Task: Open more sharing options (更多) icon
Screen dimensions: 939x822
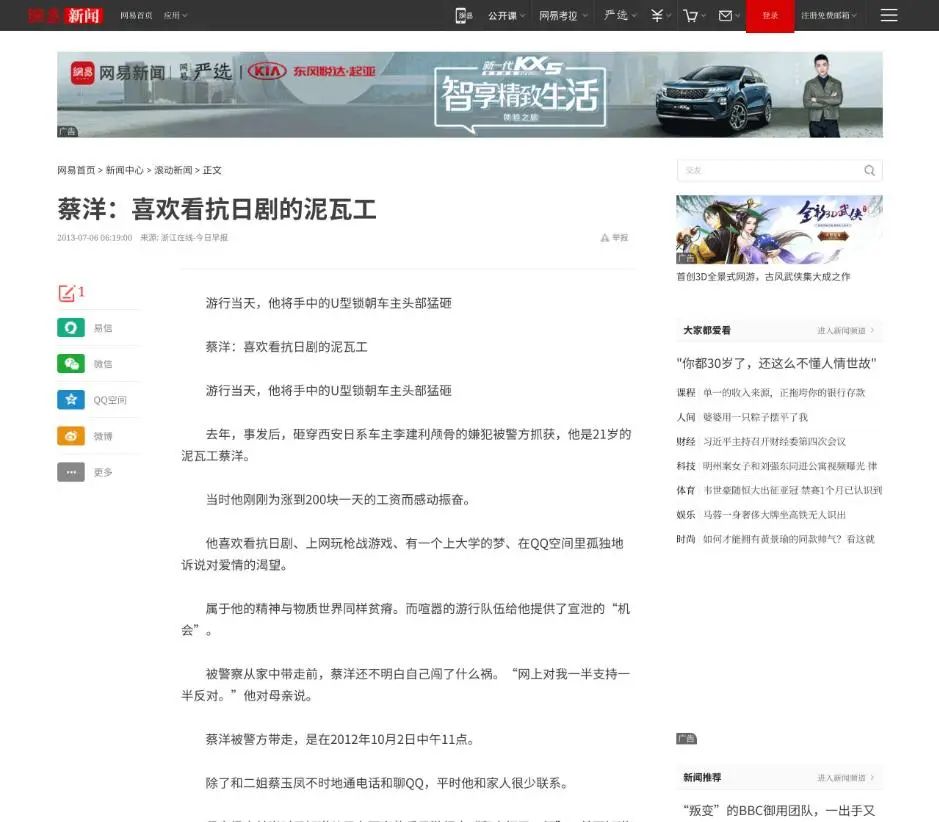Action: click(70, 472)
